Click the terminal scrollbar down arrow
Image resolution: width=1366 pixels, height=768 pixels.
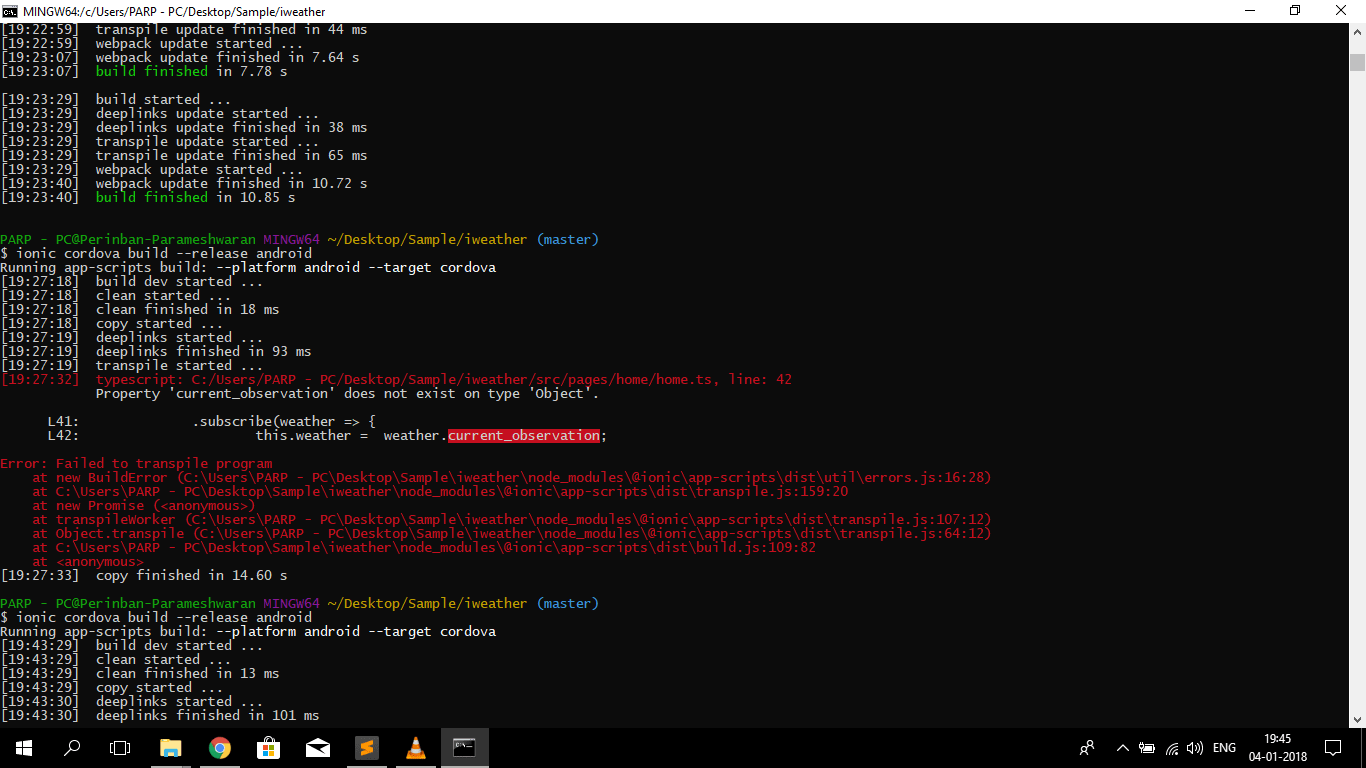(x=1357, y=718)
